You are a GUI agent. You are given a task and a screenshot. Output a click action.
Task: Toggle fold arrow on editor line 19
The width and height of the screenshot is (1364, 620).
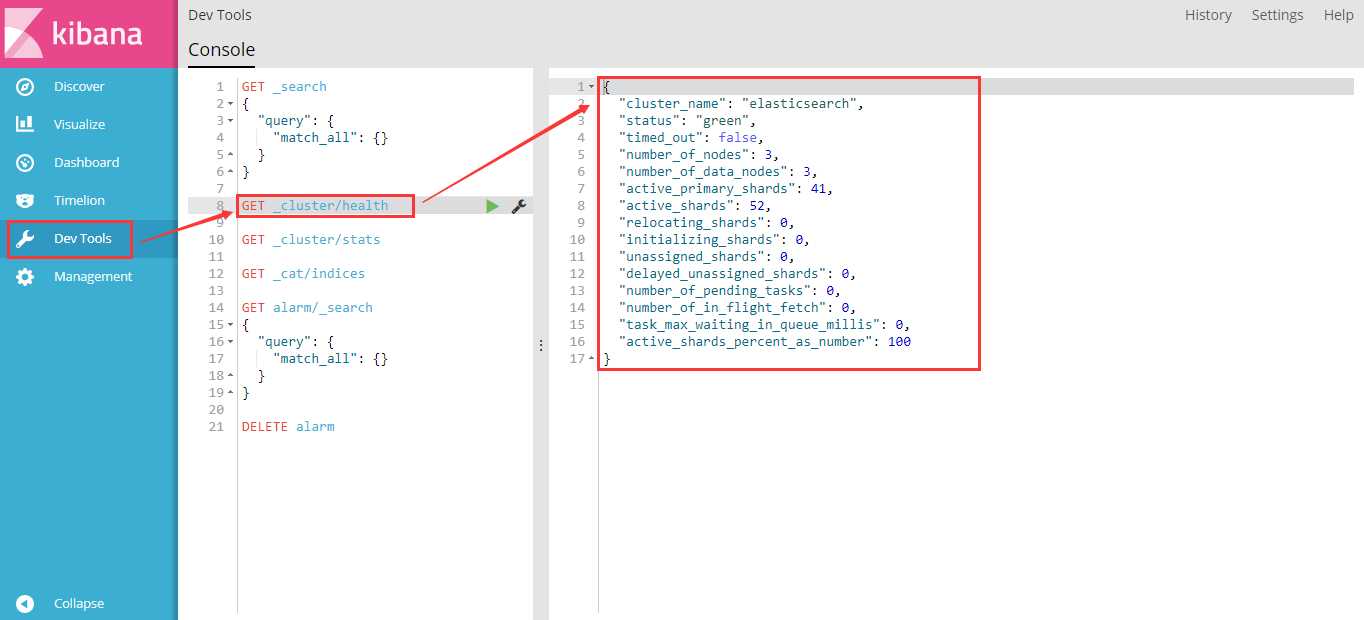pos(231,393)
